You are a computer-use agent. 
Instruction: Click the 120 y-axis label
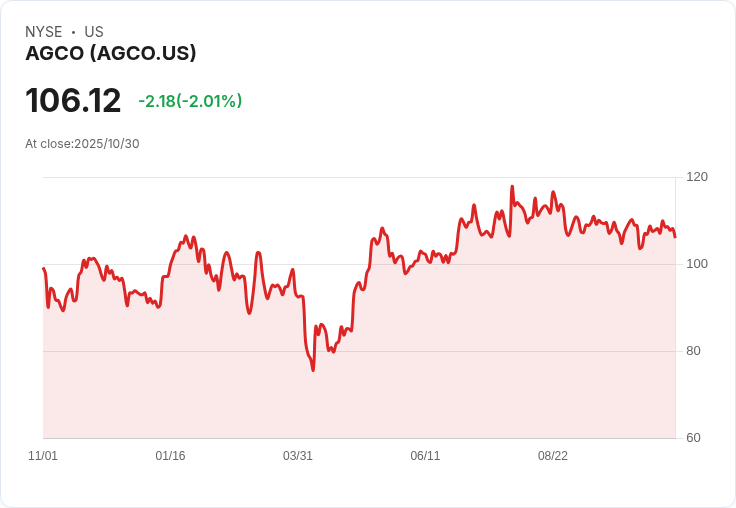[697, 177]
